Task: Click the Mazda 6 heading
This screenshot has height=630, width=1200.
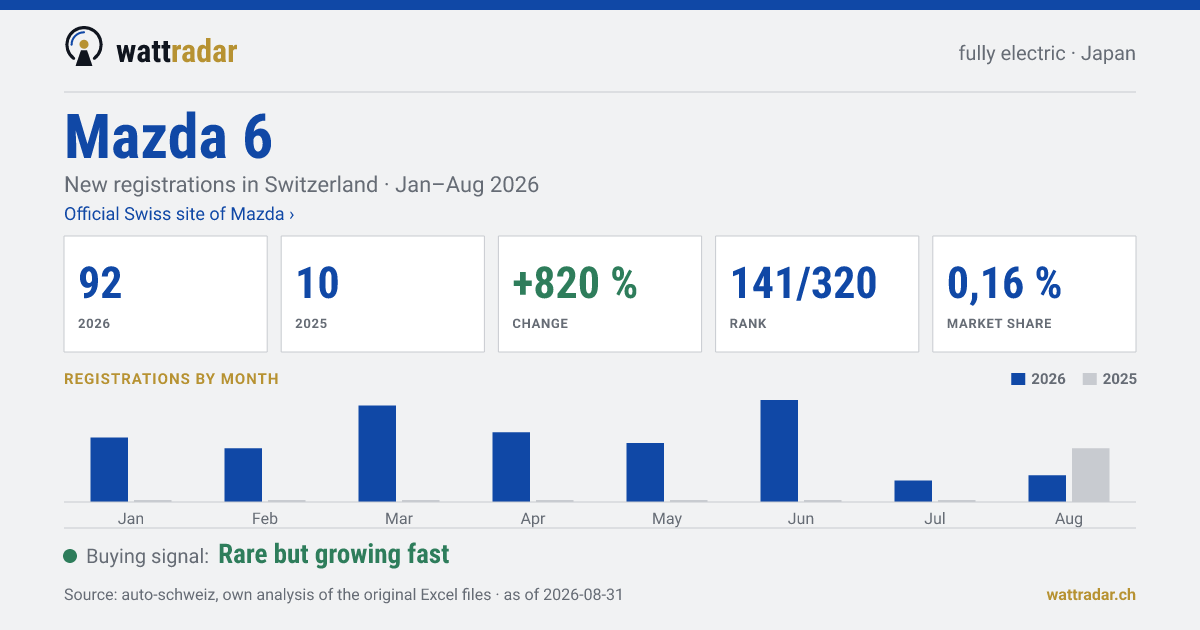Action: (168, 136)
